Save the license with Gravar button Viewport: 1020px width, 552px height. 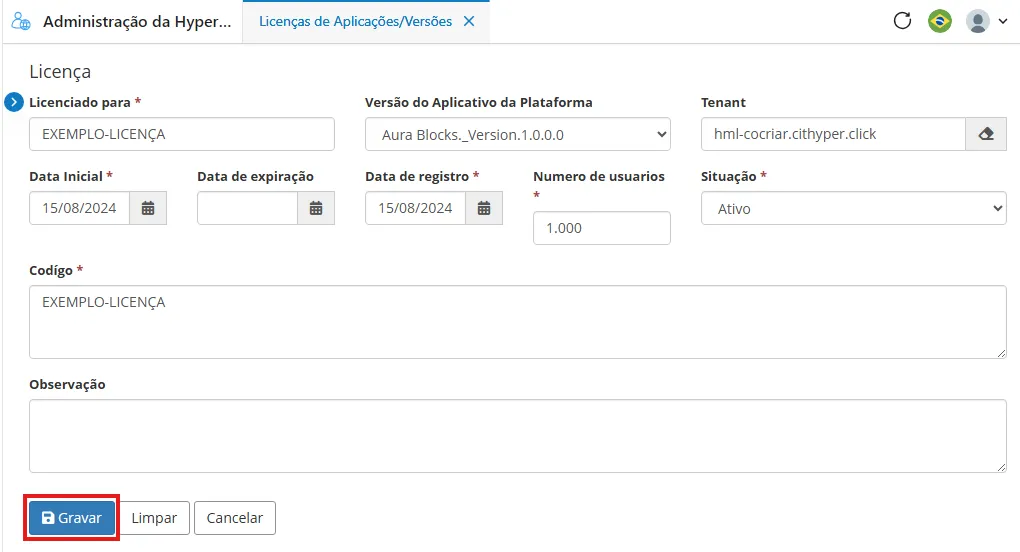pyautogui.click(x=72, y=518)
